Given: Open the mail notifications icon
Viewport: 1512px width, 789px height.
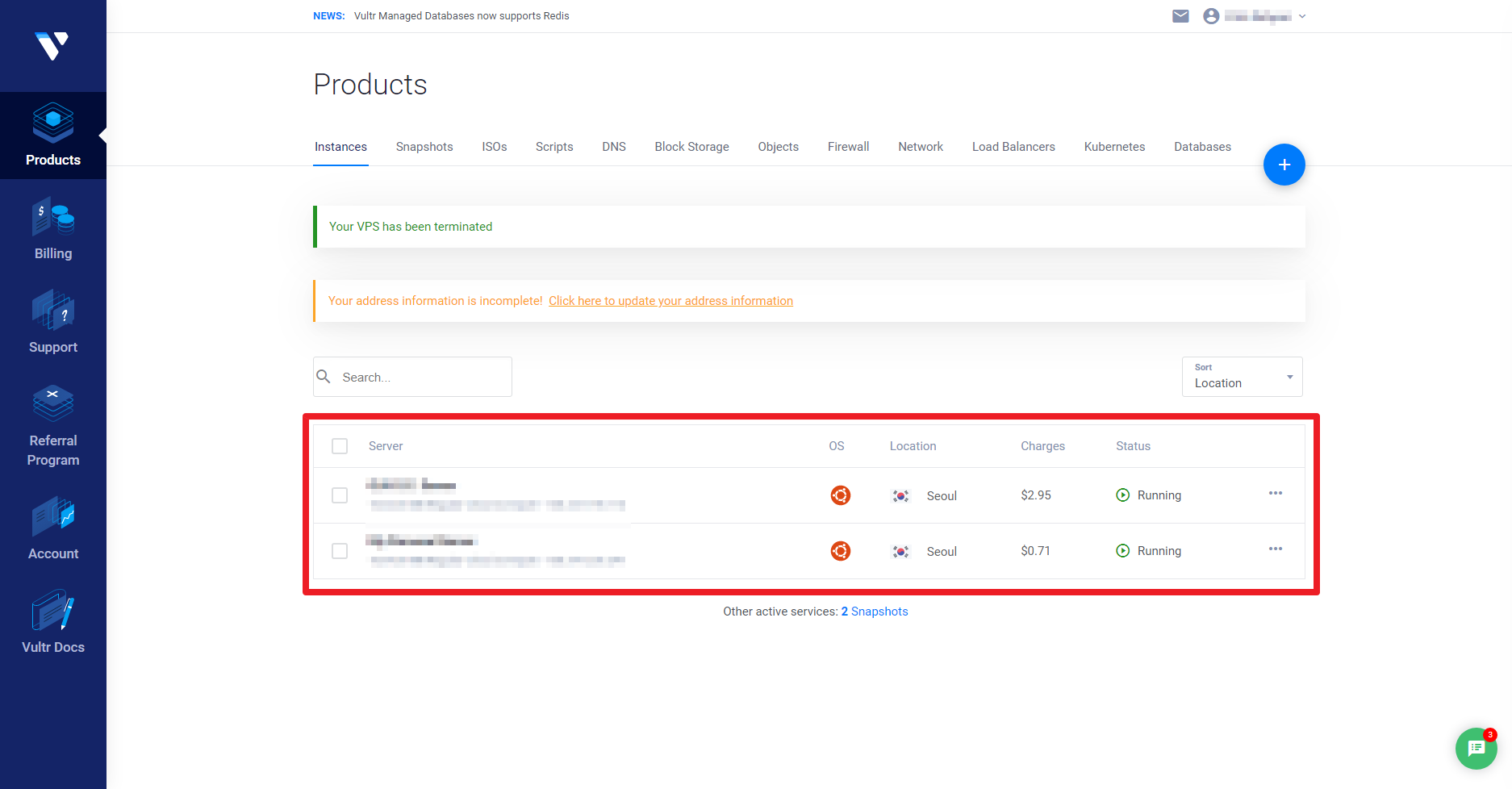Looking at the screenshot, I should (x=1180, y=16).
